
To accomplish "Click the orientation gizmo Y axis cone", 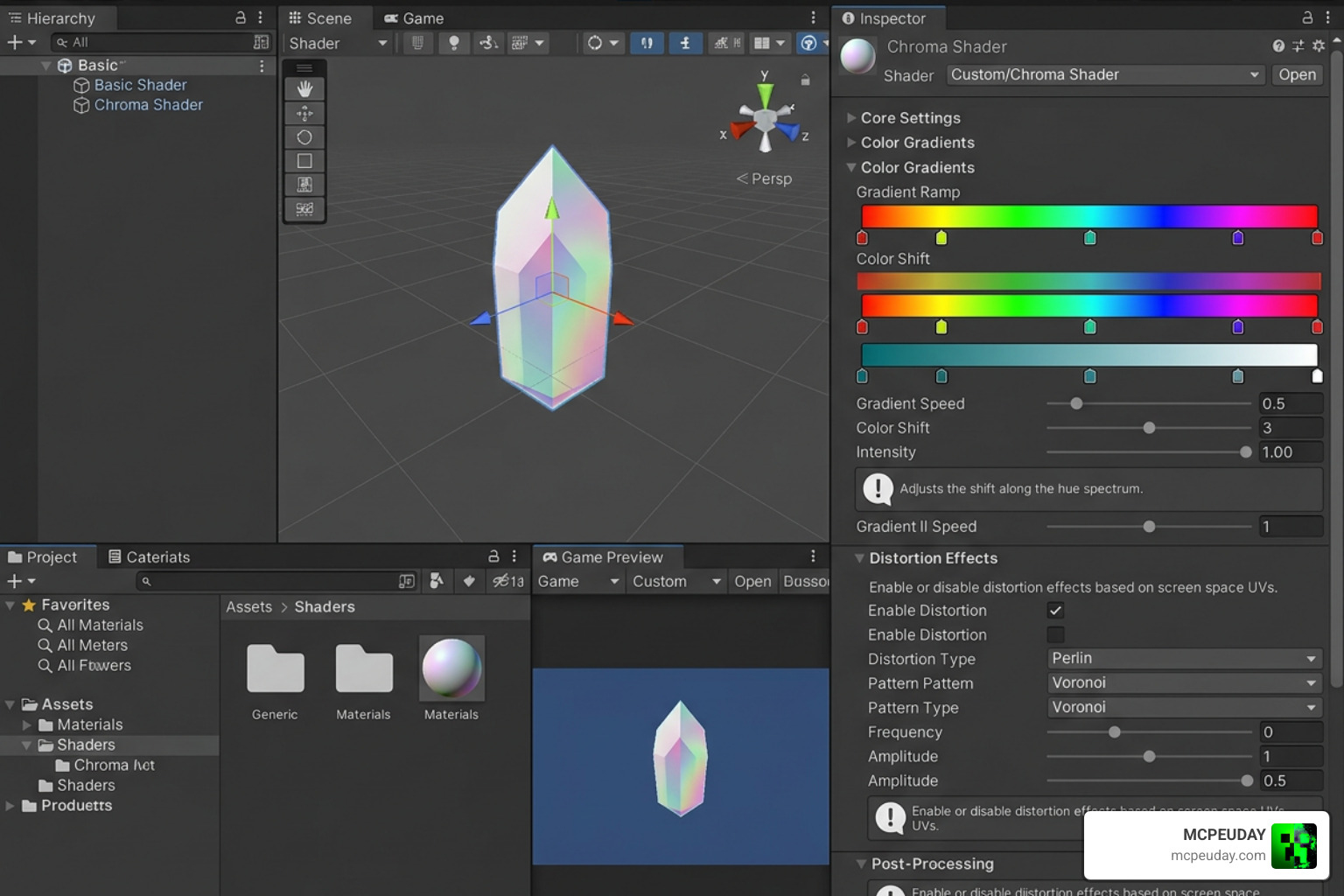I will [x=765, y=94].
